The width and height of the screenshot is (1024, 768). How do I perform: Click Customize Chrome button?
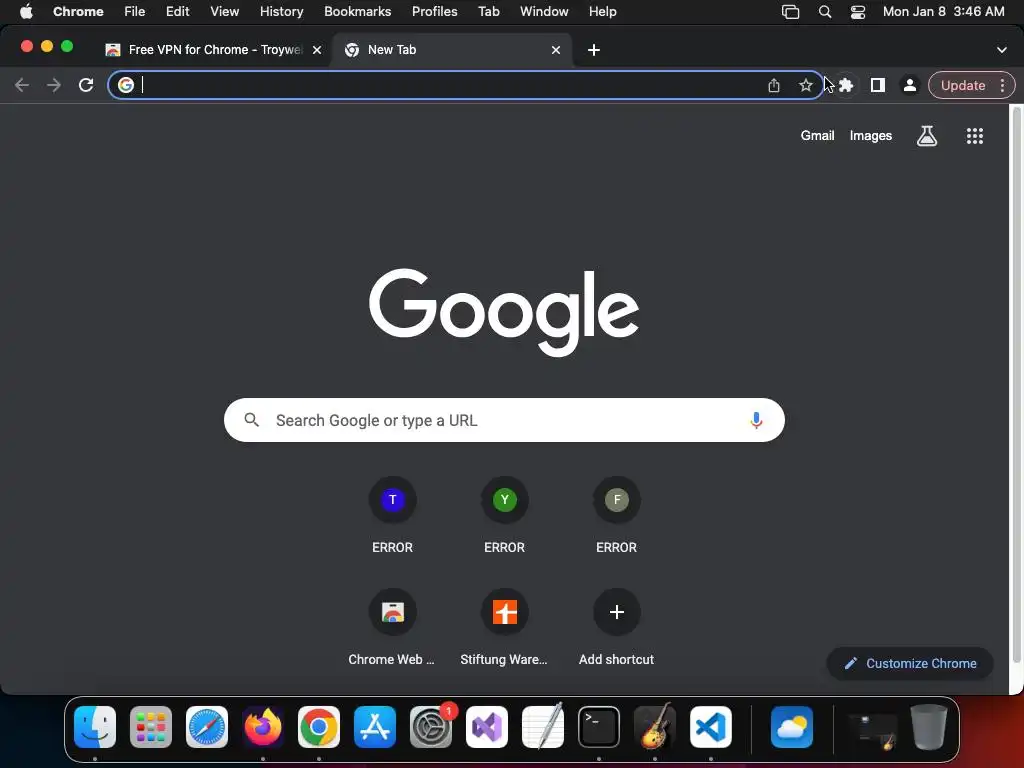[910, 664]
